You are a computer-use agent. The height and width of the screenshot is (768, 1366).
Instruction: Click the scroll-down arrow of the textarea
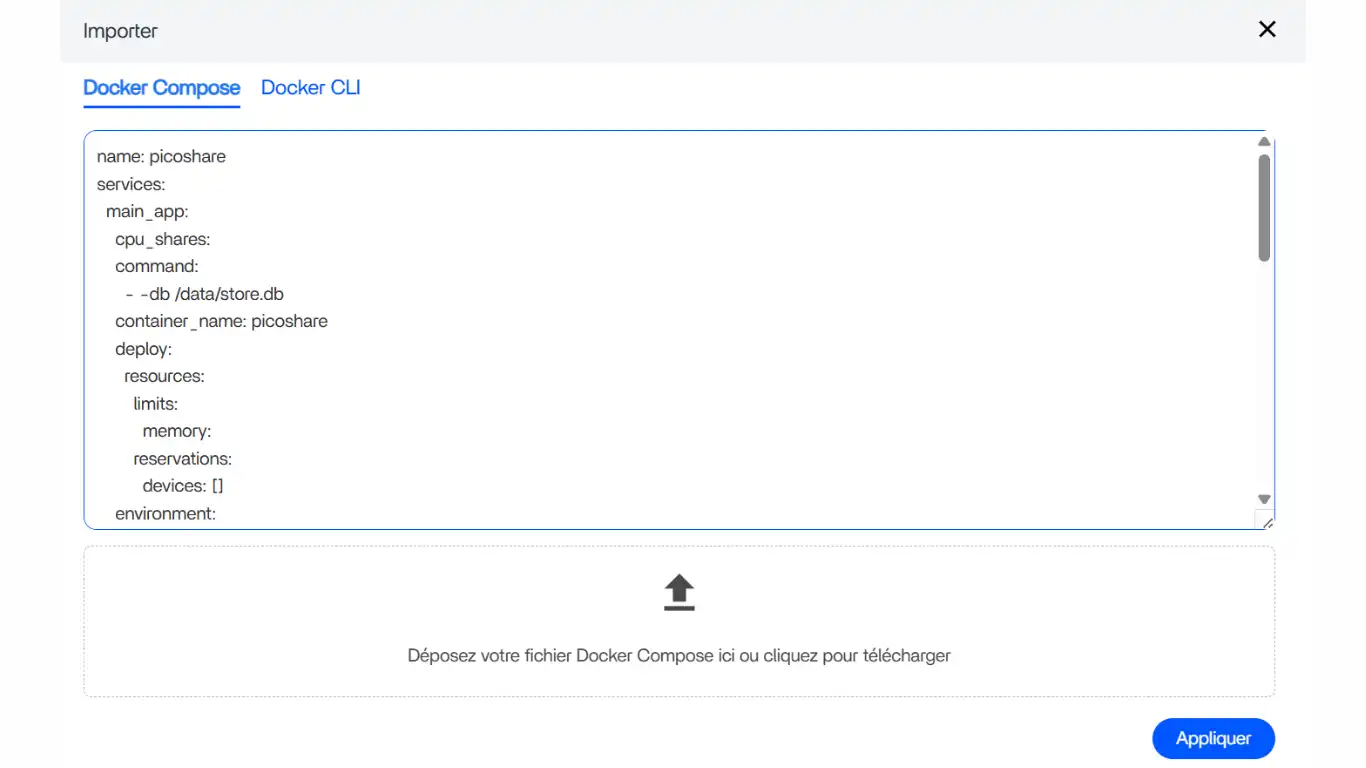click(x=1264, y=499)
